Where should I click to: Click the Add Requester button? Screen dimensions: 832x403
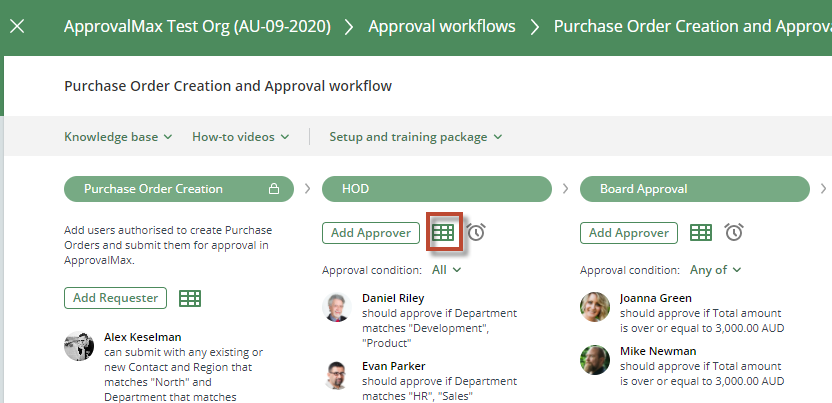115,298
